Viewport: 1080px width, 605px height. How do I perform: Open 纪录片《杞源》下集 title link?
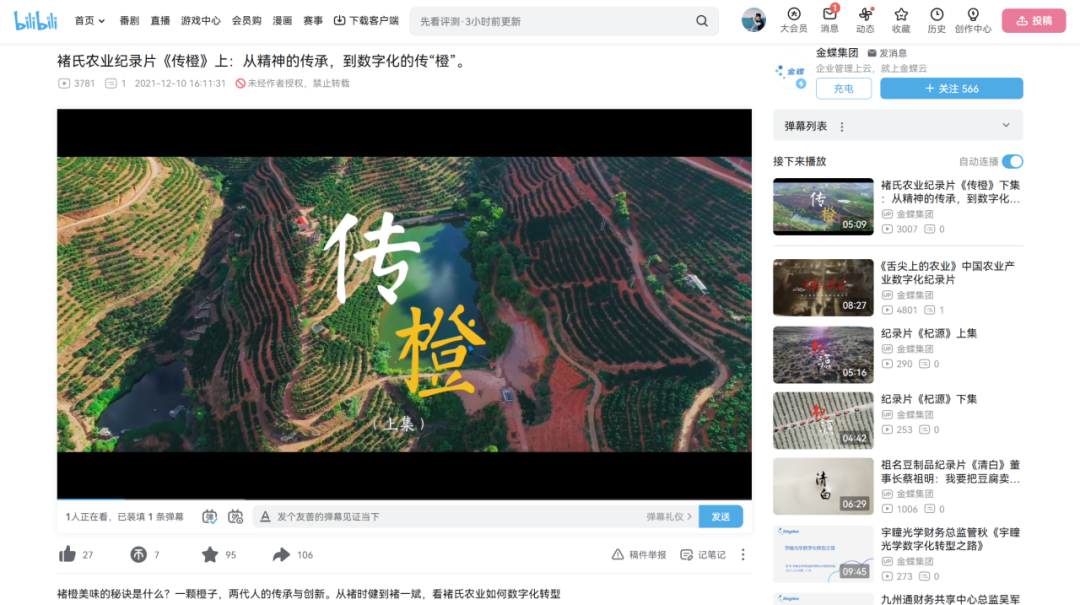[x=929, y=399]
